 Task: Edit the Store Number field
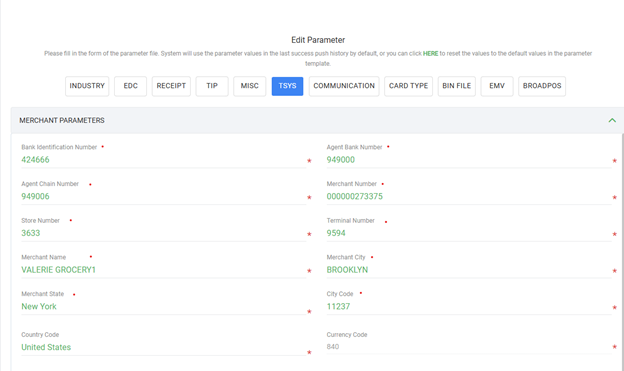[164, 233]
